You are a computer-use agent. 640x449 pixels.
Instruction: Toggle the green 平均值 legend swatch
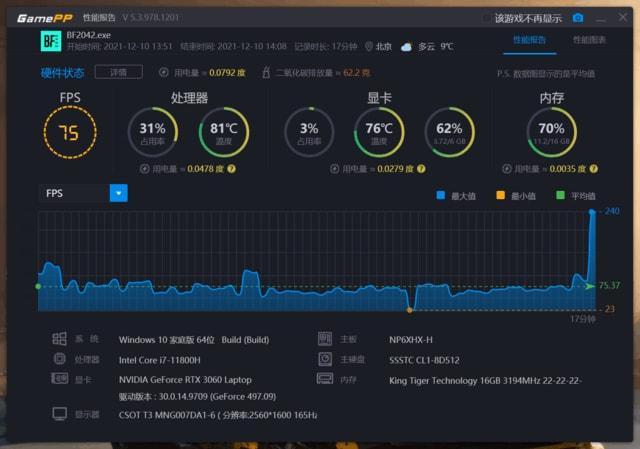click(560, 195)
